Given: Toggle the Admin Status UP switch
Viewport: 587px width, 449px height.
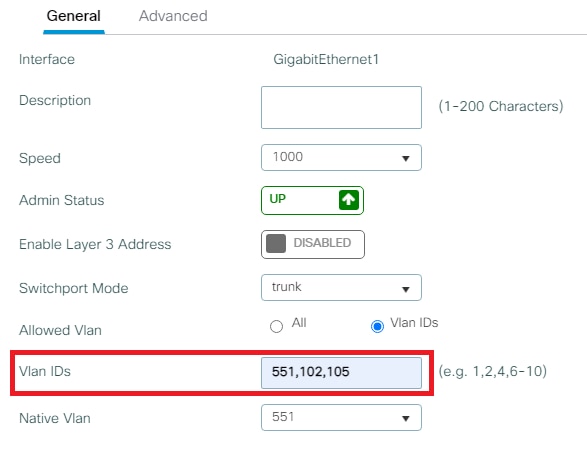Looking at the screenshot, I should (312, 200).
